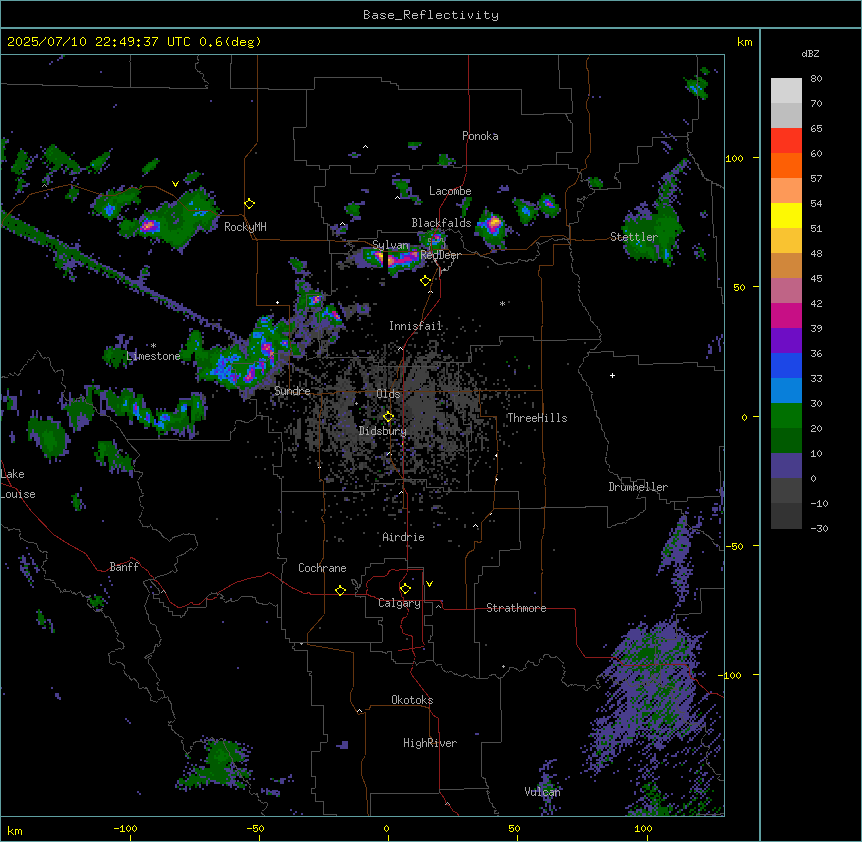The height and width of the screenshot is (842, 862).
Task: Pick the orange 57-60 dBZ legend swatch
Action: coord(786,165)
